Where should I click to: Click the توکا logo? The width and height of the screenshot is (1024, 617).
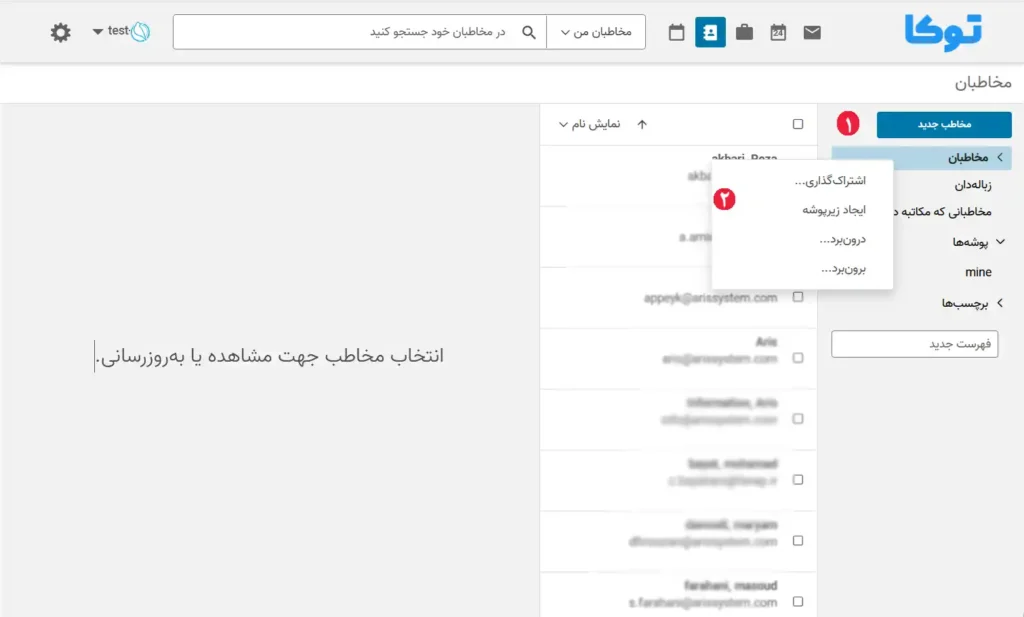[x=943, y=32]
